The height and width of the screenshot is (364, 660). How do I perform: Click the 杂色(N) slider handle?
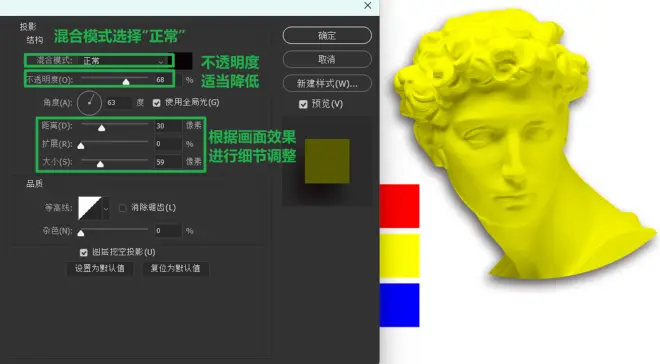81,233
